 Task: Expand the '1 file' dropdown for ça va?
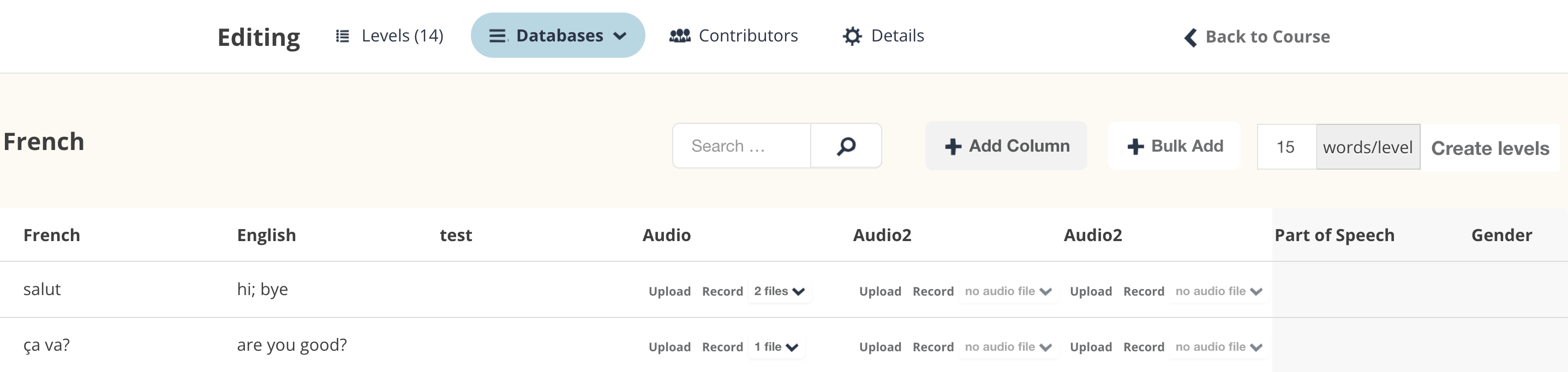pyautogui.click(x=776, y=347)
